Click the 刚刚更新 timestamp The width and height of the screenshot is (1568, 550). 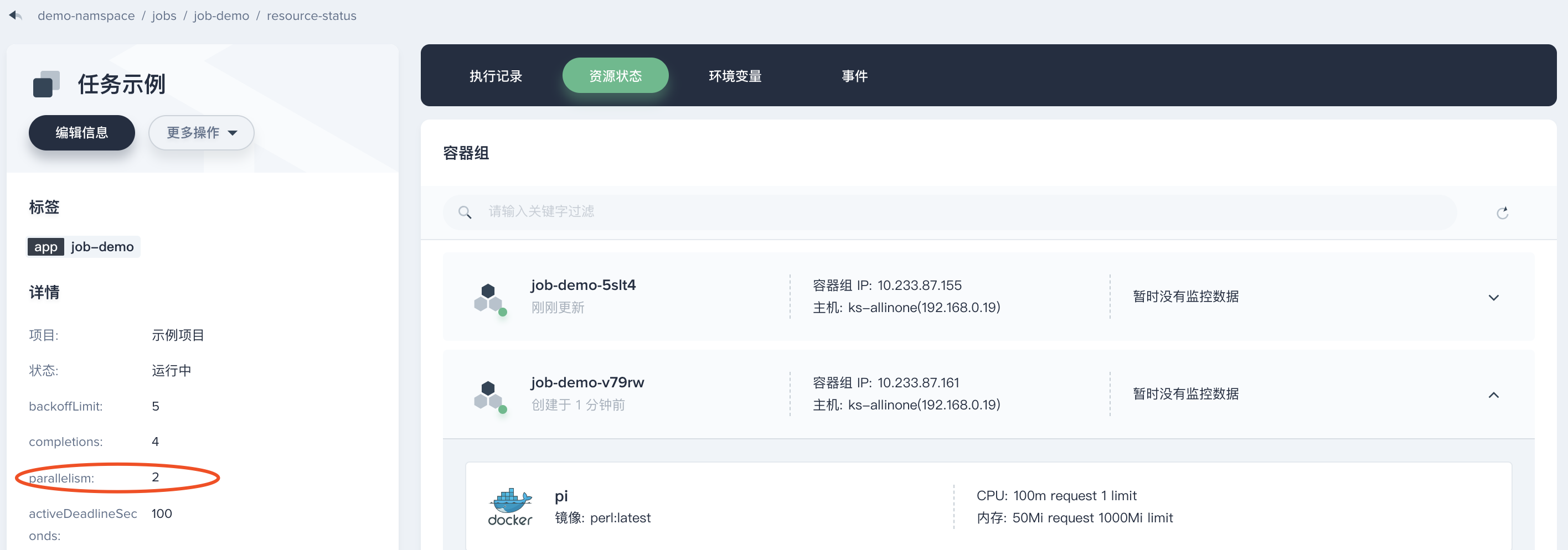(558, 307)
